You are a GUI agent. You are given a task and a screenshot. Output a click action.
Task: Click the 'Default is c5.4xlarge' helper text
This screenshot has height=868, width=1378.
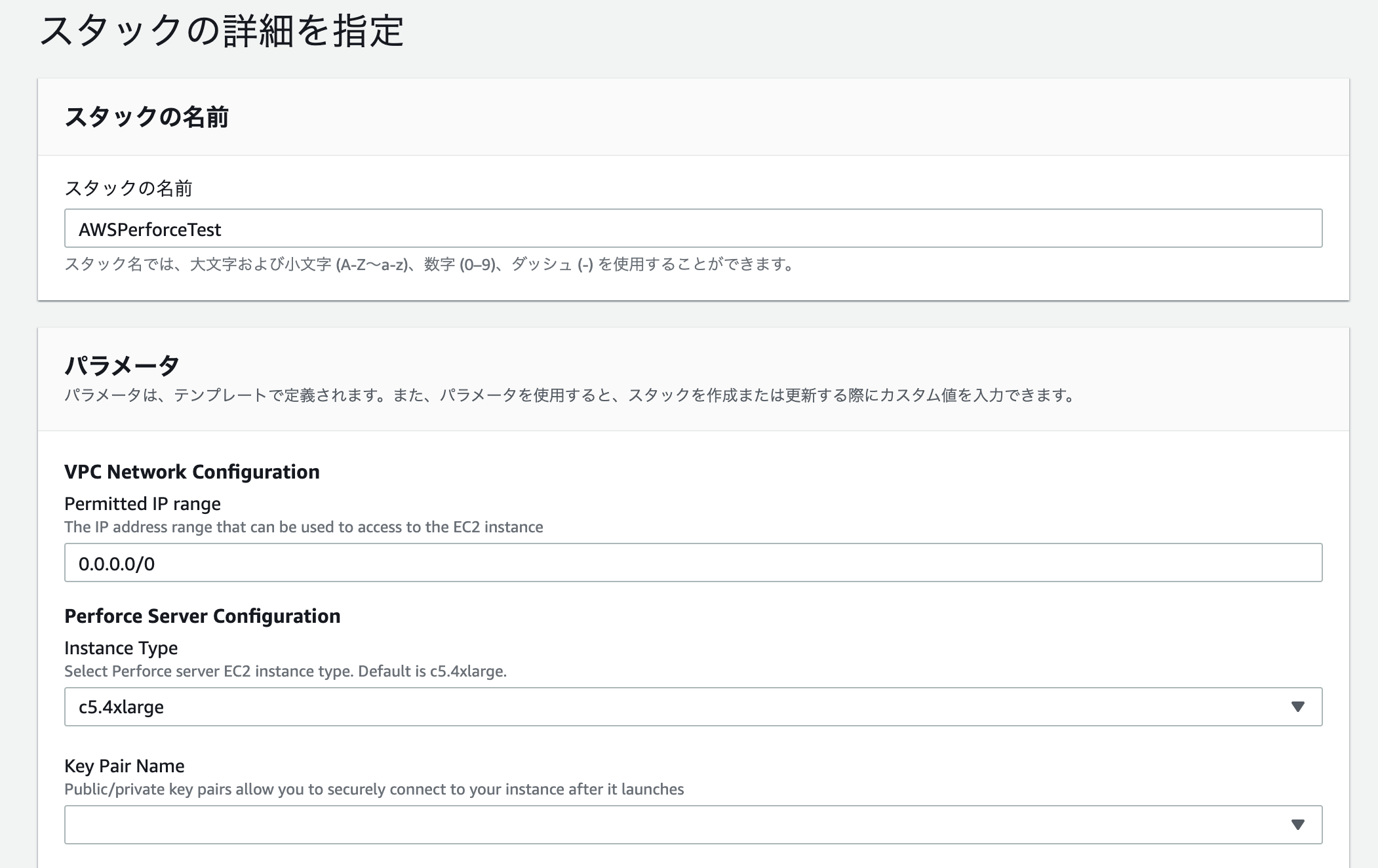432,671
